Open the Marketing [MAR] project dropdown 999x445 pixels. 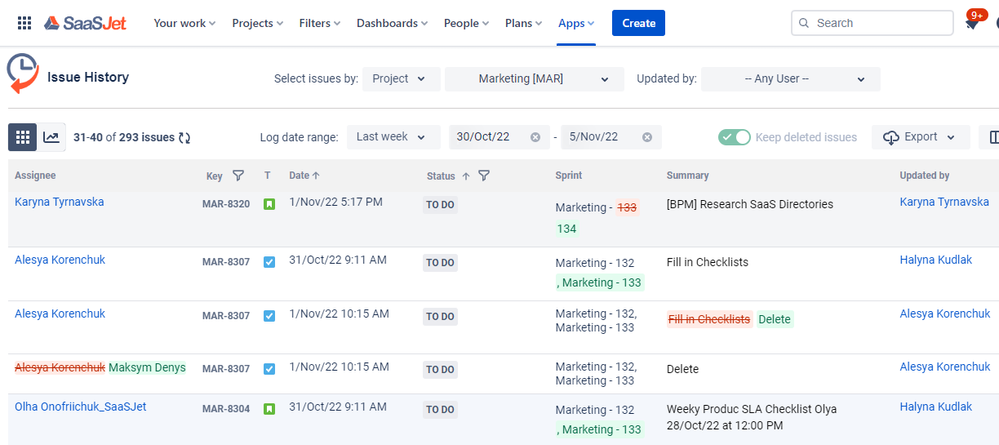click(x=535, y=79)
